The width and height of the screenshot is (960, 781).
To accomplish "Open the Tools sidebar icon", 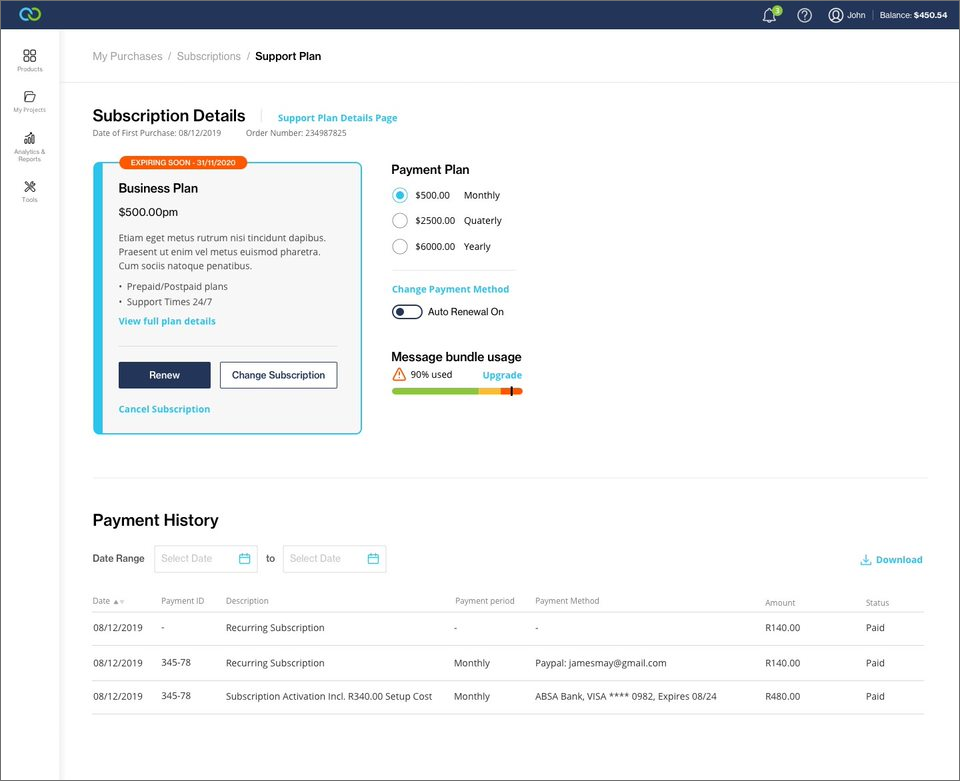I will pyautogui.click(x=30, y=187).
